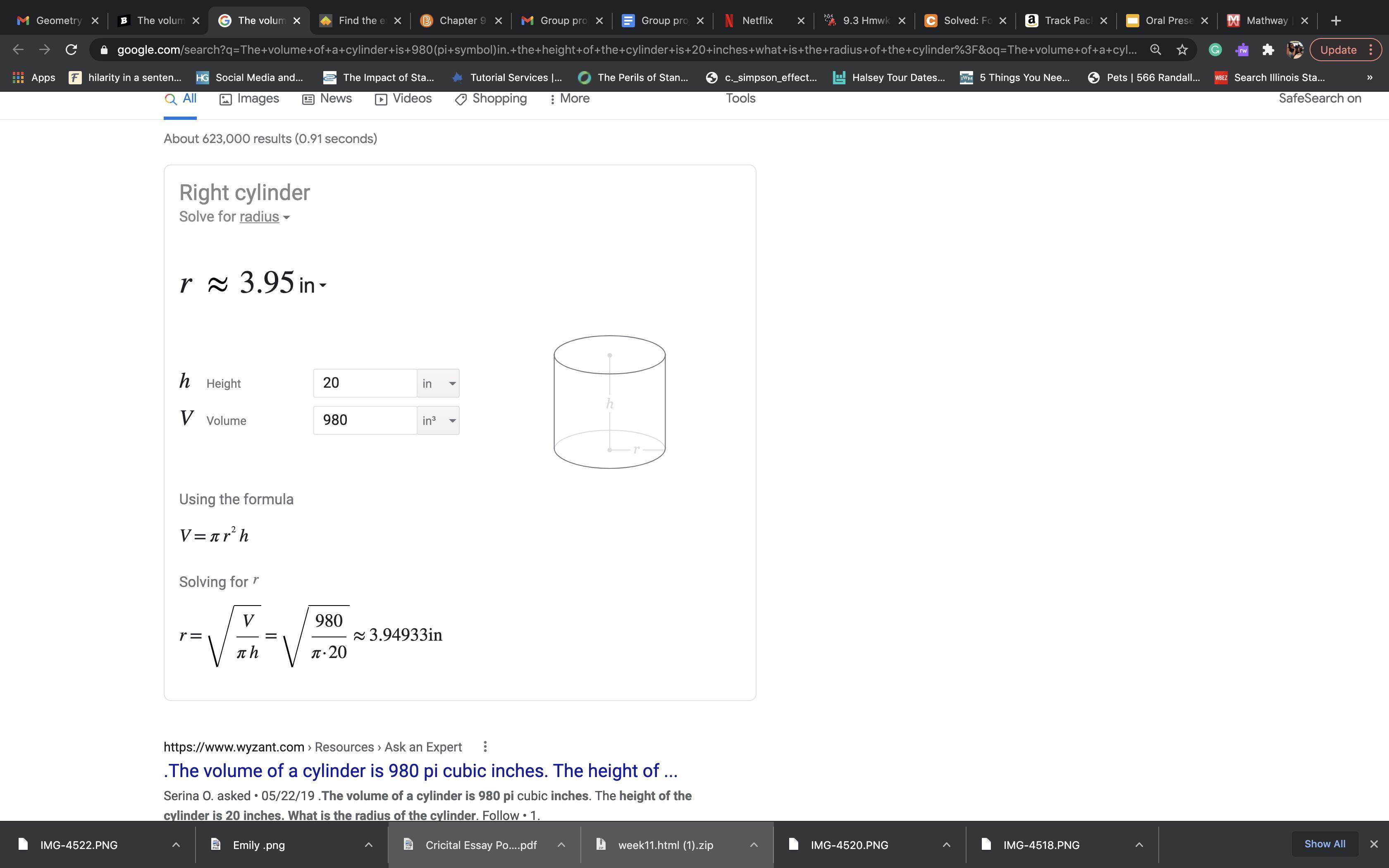Viewport: 1389px width, 868px height.
Task: Click the Height value input field
Action: [365, 384]
